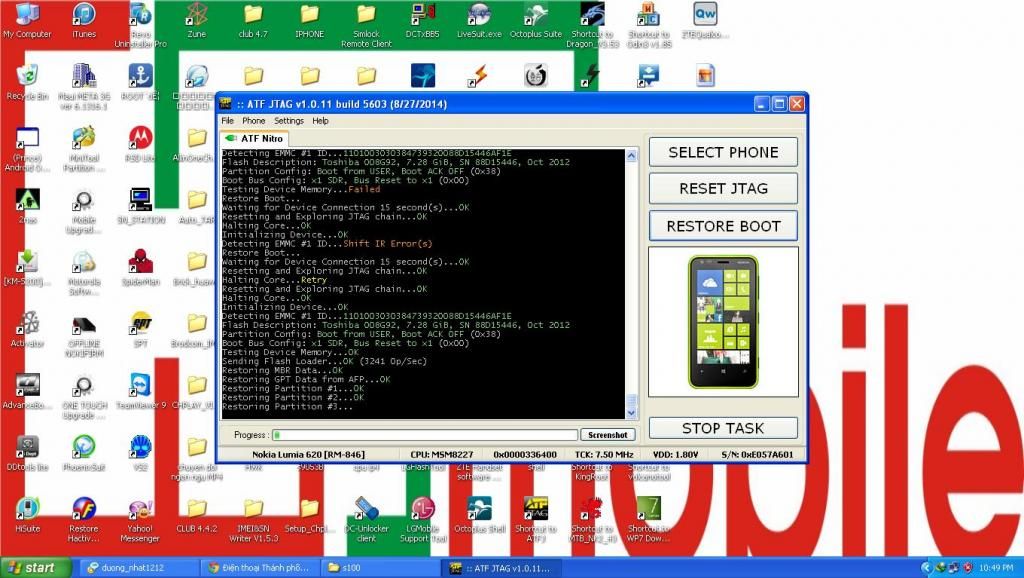1024x578 pixels.
Task: Launch iTunes from the desktop
Action: pyautogui.click(x=84, y=20)
